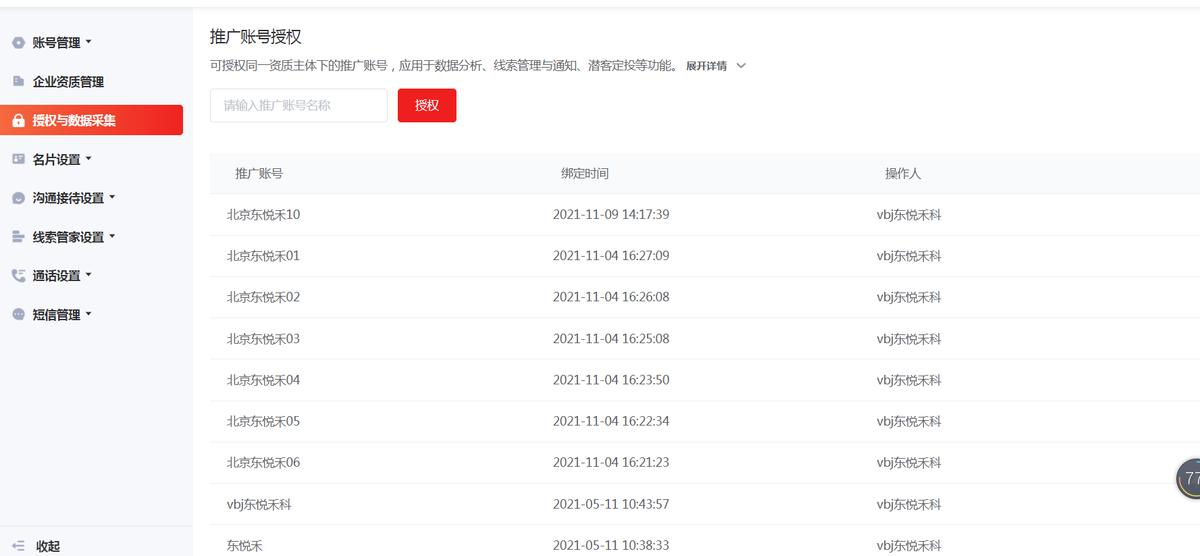Select account 北京东悦禾06
This screenshot has height=556, width=1200.
click(x=263, y=463)
